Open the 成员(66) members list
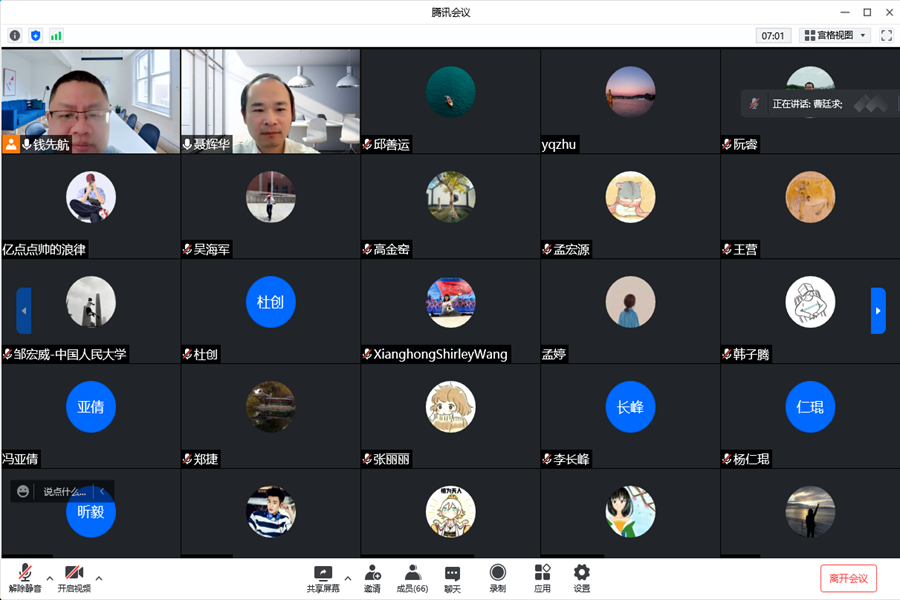The height and width of the screenshot is (600, 900). (x=412, y=578)
